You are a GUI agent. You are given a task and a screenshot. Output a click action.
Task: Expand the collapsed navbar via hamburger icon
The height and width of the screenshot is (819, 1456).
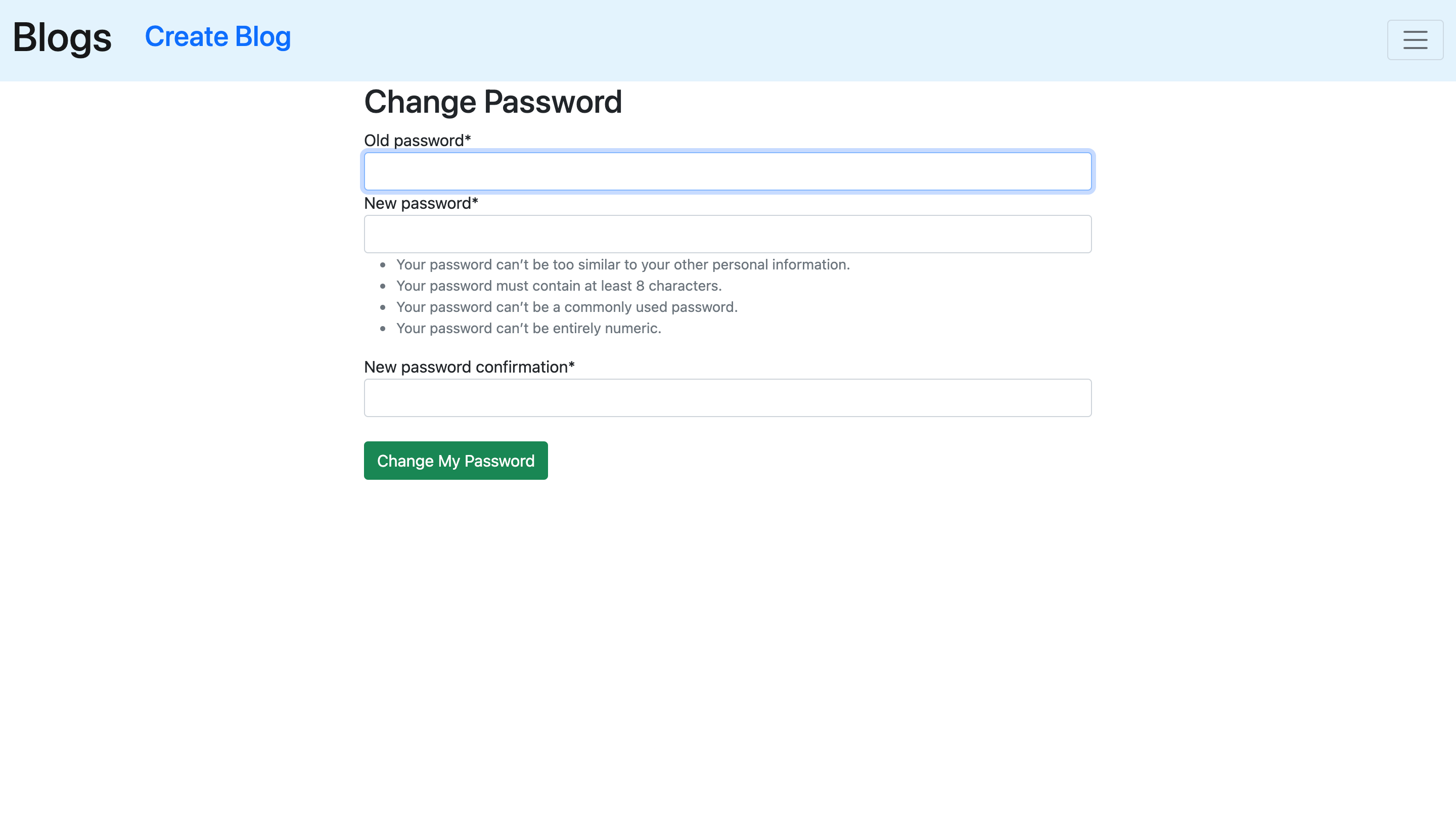[x=1415, y=39]
